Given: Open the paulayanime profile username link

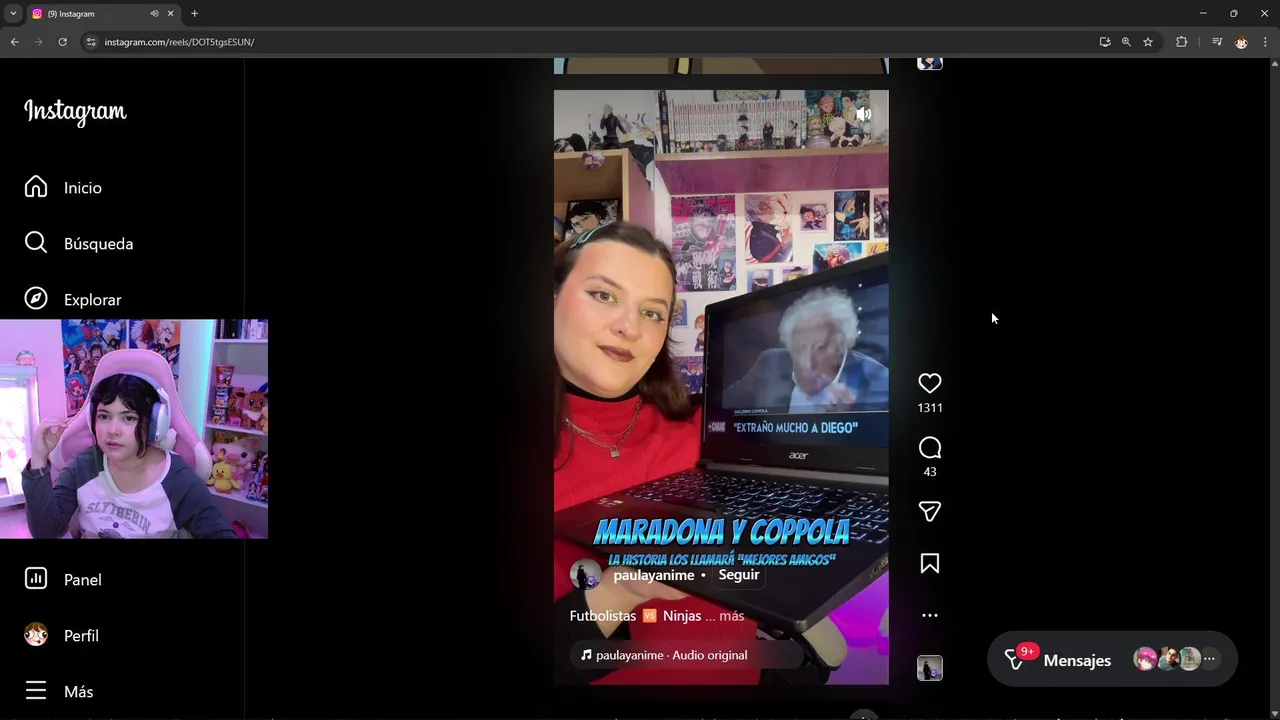Looking at the screenshot, I should click(x=654, y=575).
